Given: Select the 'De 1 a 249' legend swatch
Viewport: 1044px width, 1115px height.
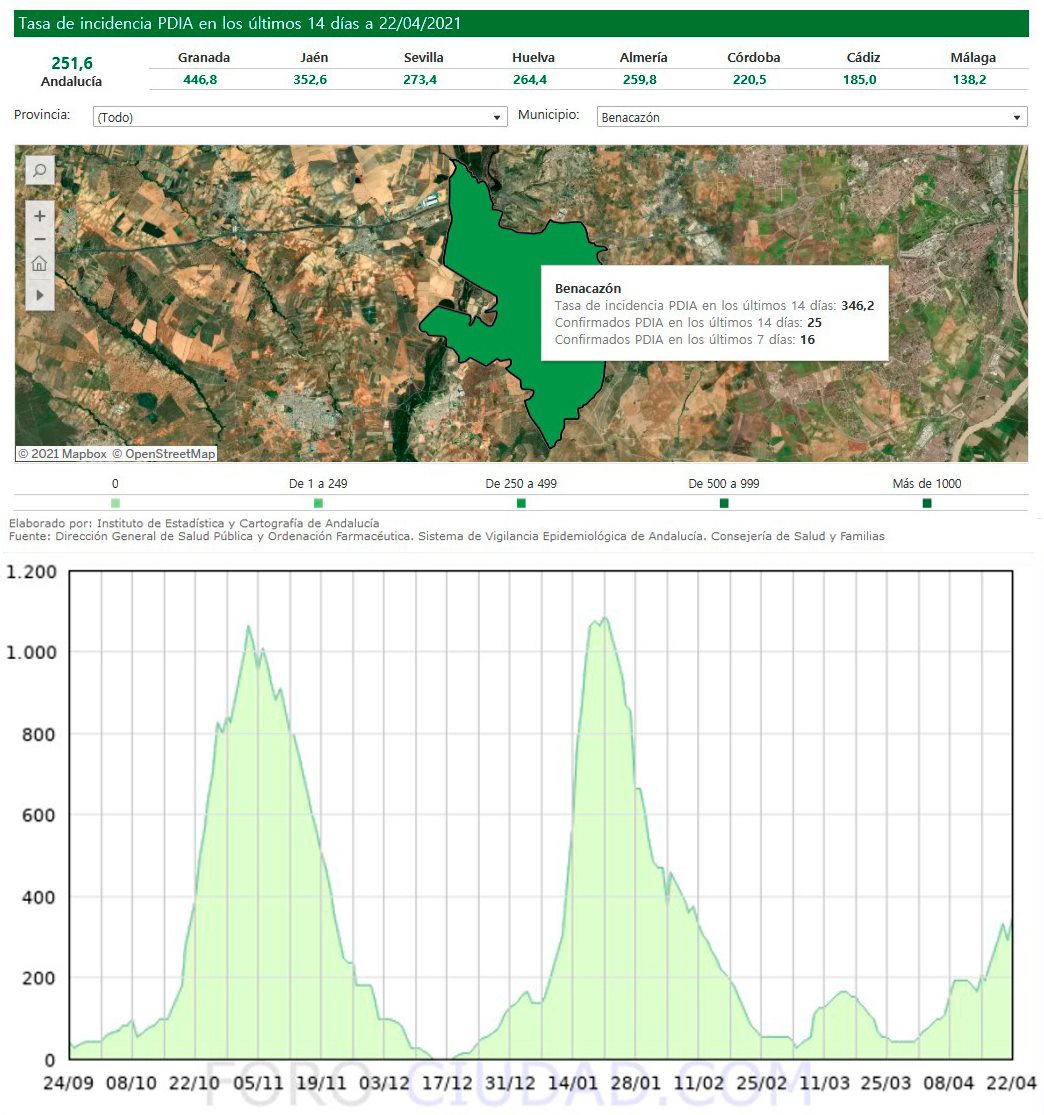Looking at the screenshot, I should [318, 503].
